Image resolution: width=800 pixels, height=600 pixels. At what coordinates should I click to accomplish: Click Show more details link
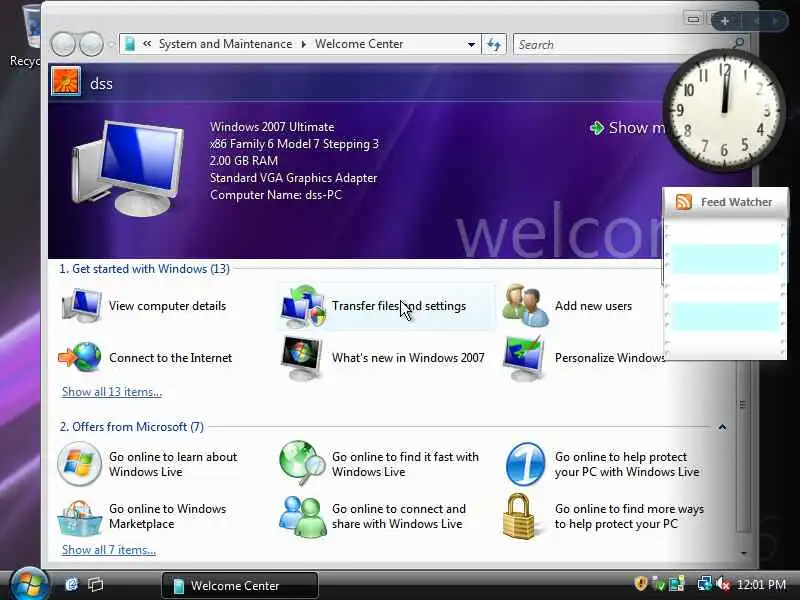[629, 128]
